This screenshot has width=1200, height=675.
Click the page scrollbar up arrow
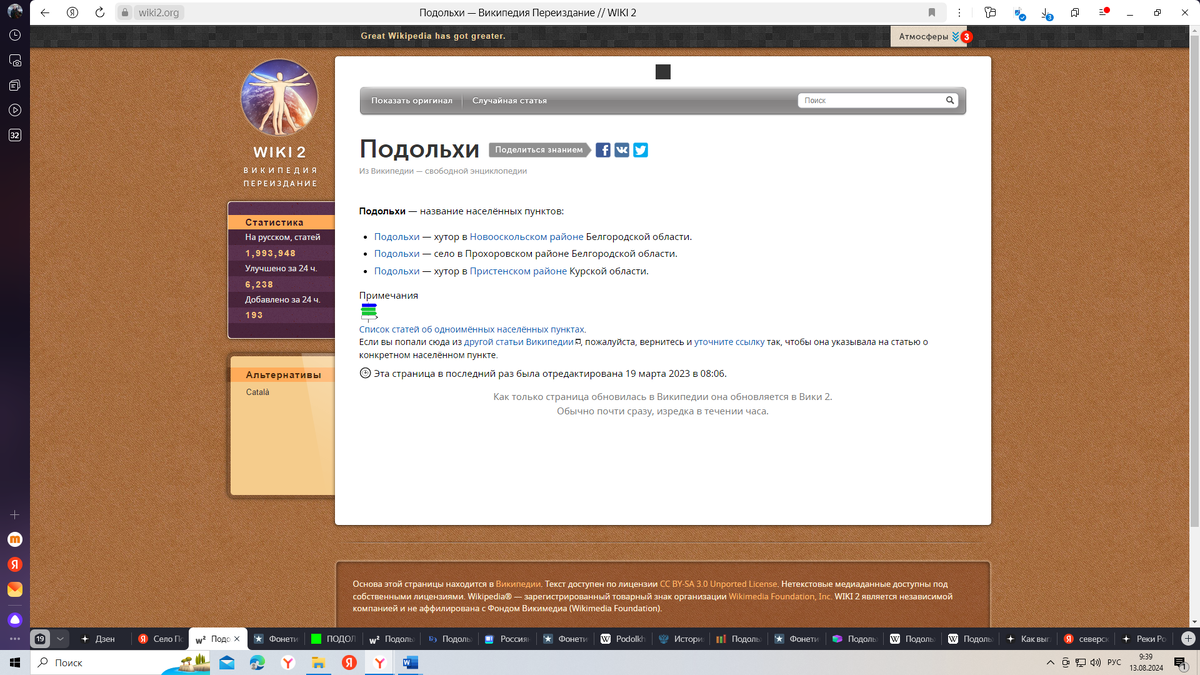1193,31
